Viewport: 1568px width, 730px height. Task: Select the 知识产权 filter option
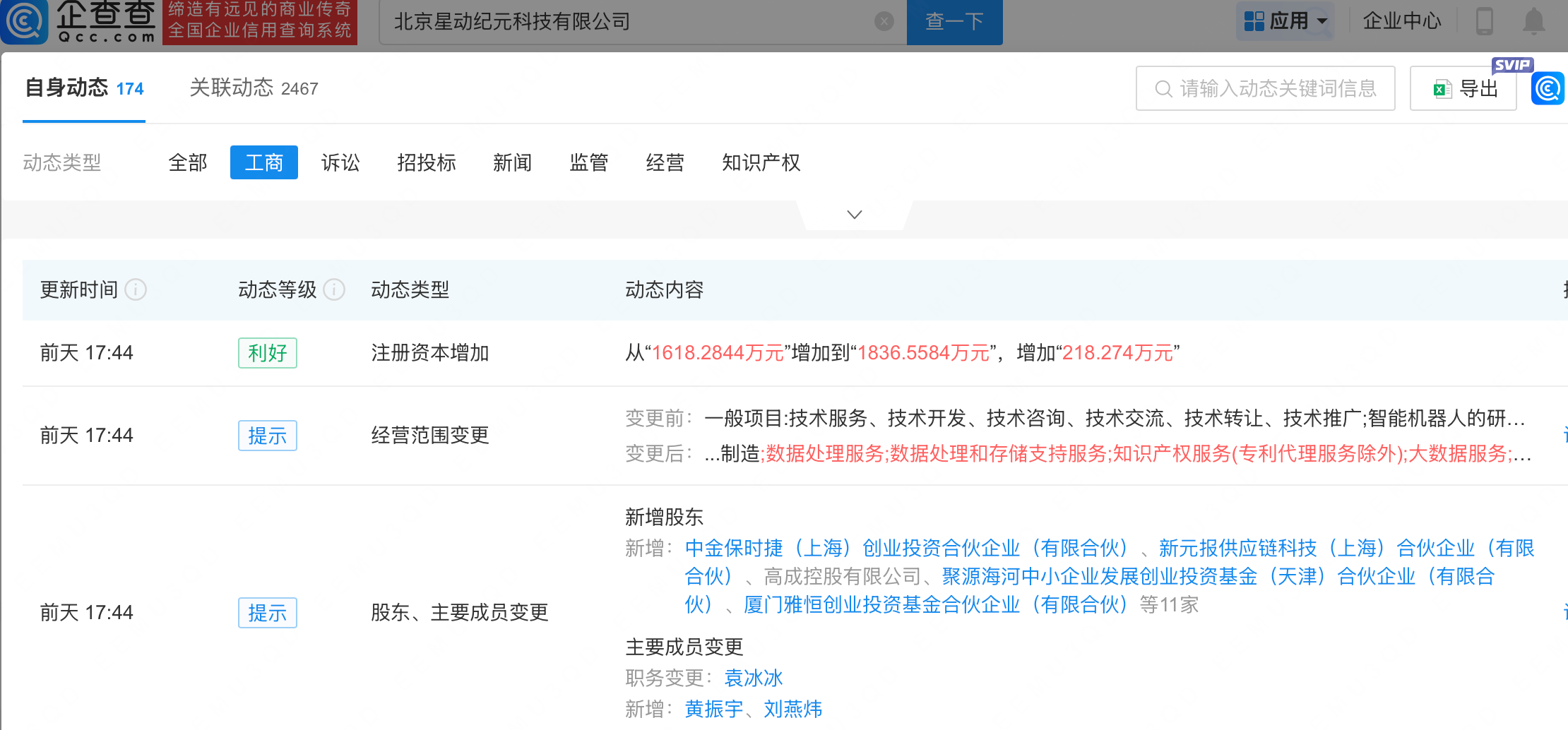pyautogui.click(x=761, y=163)
